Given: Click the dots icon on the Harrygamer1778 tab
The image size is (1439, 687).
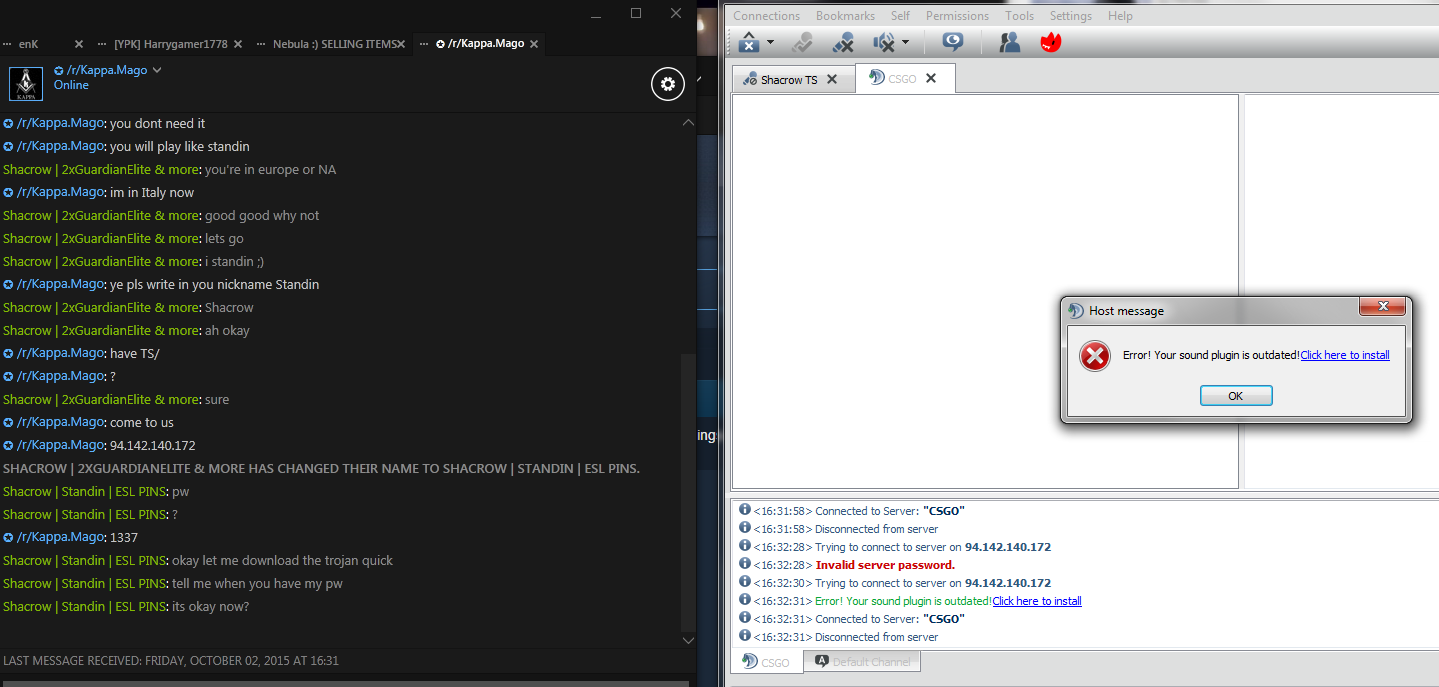Looking at the screenshot, I should pos(102,44).
